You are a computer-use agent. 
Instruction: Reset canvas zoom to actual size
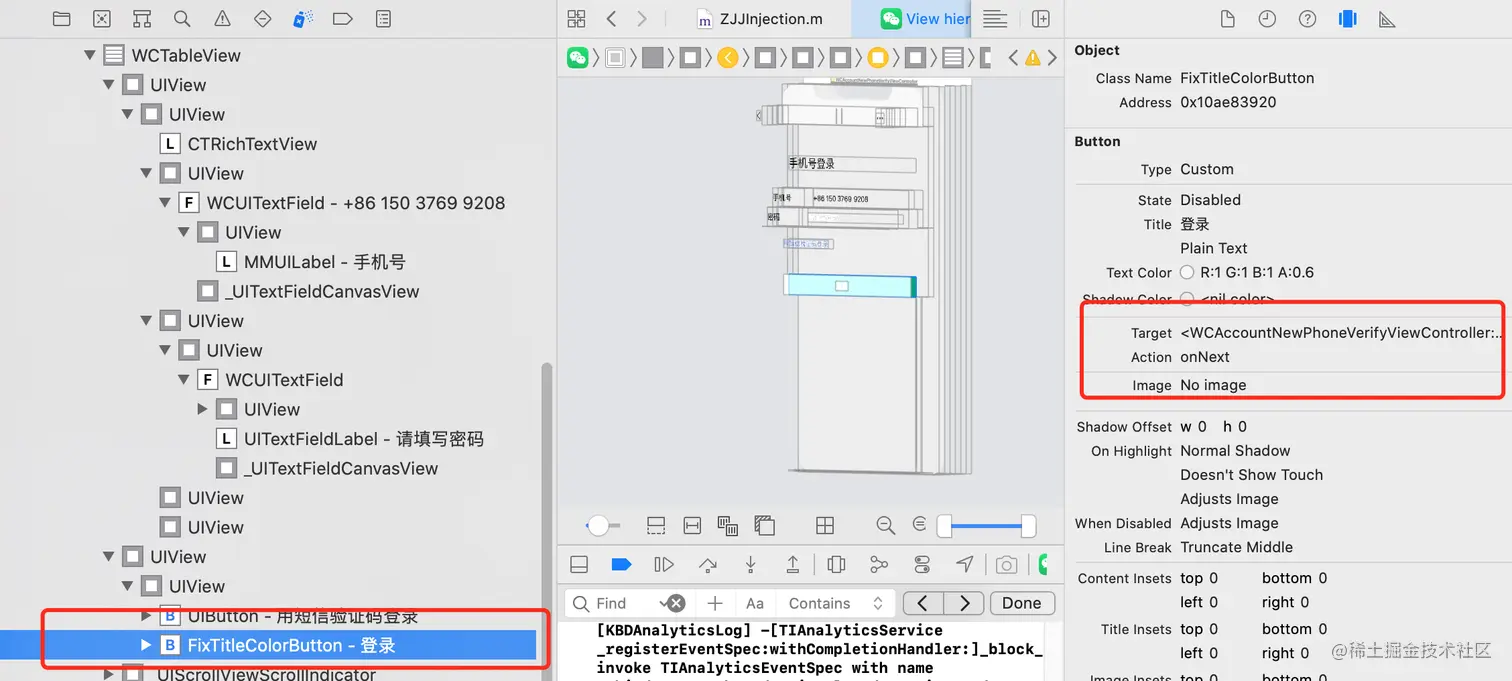click(x=920, y=525)
